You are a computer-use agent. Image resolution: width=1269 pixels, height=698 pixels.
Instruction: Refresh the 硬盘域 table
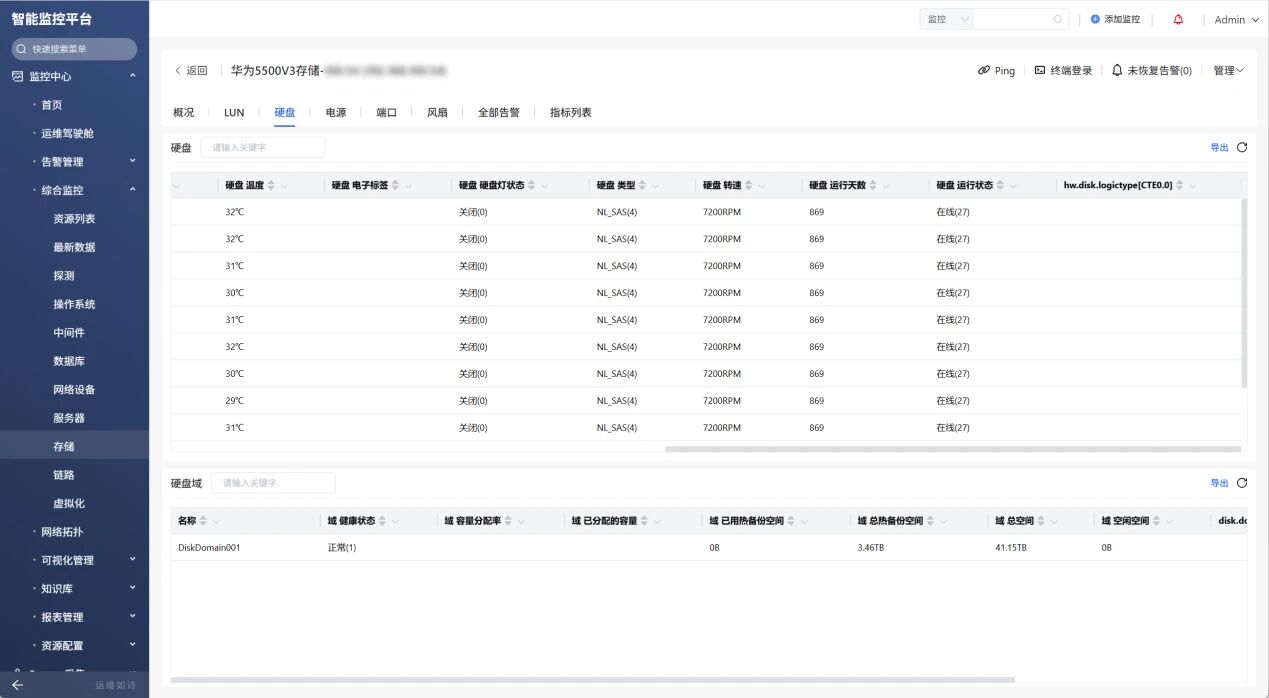pos(1242,483)
